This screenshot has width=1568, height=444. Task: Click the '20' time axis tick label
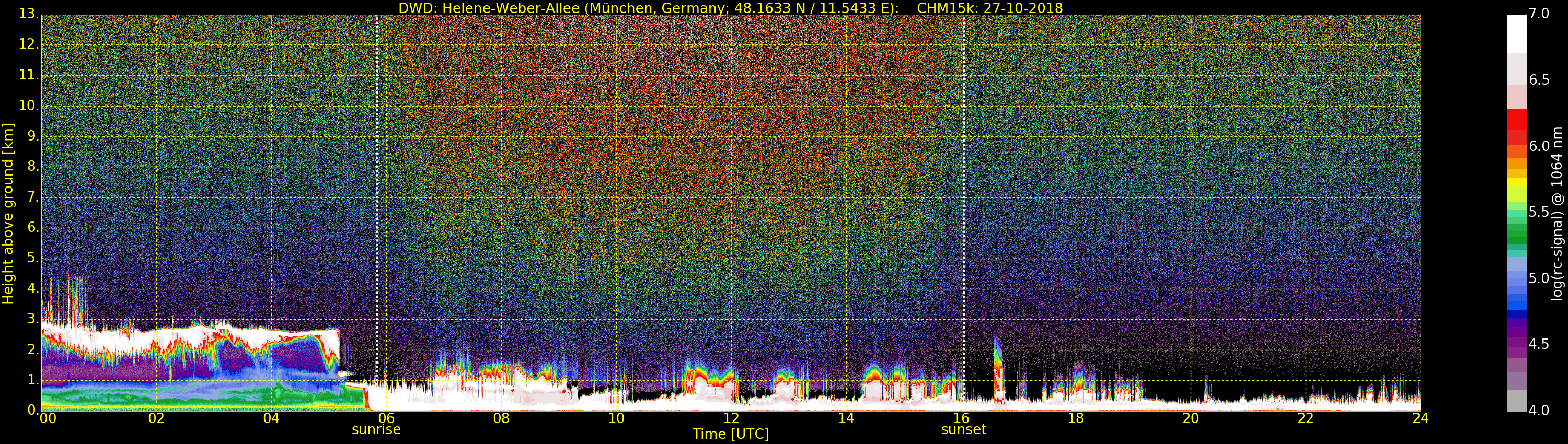[1191, 418]
